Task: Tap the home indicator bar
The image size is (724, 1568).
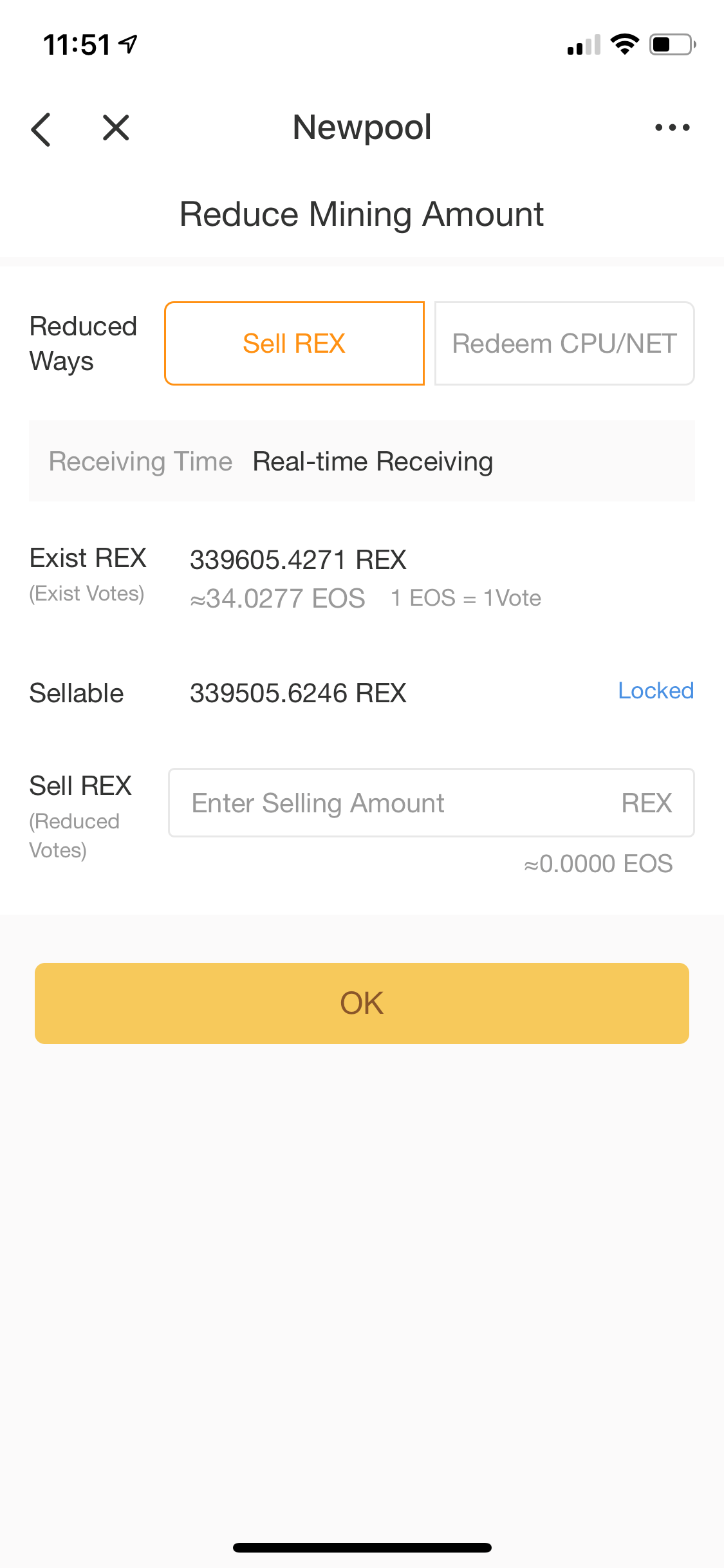Action: [362, 1547]
